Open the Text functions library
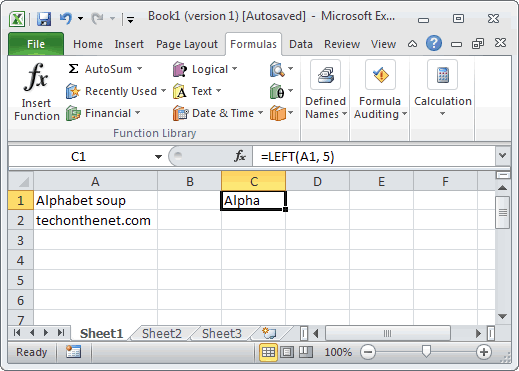Image resolution: width=519 pixels, height=371 pixels. click(x=197, y=91)
